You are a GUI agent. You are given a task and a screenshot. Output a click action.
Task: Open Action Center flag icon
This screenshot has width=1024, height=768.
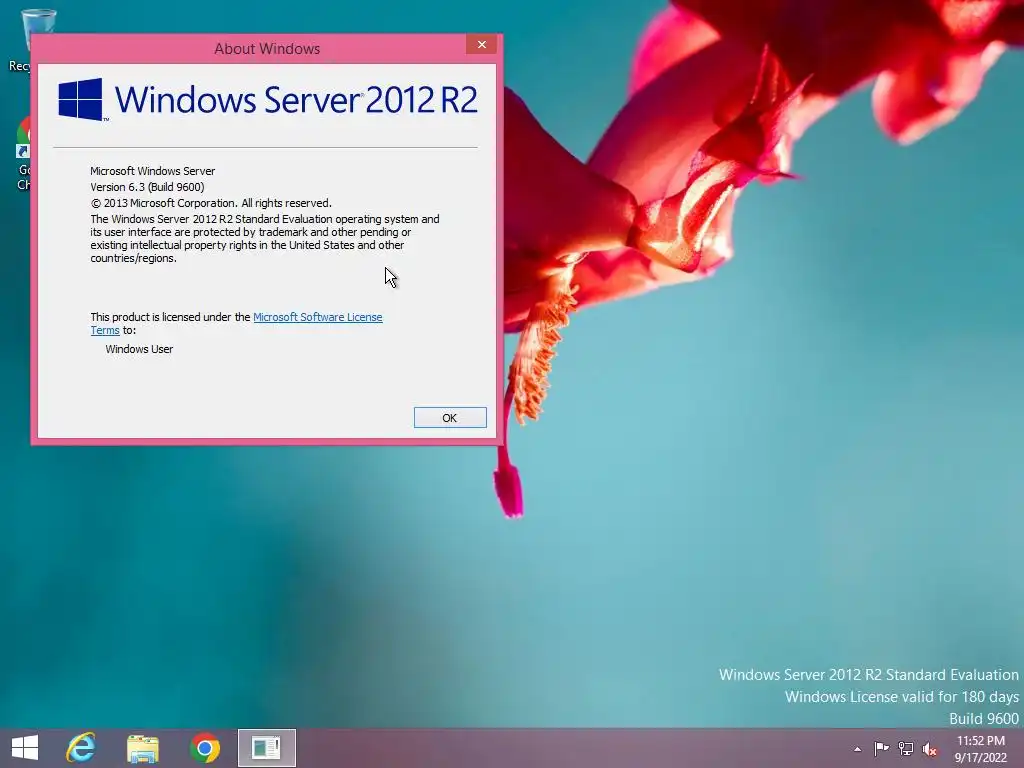point(881,748)
